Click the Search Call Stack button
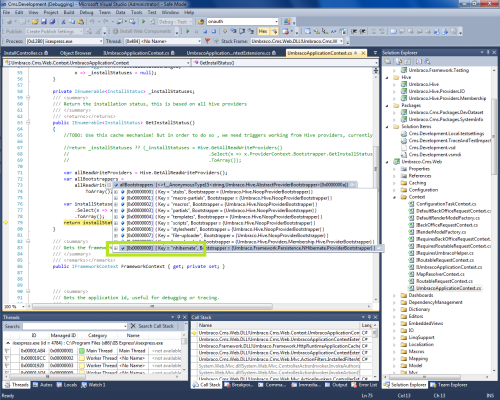Screen dimensions: 500x400 tap(152, 326)
